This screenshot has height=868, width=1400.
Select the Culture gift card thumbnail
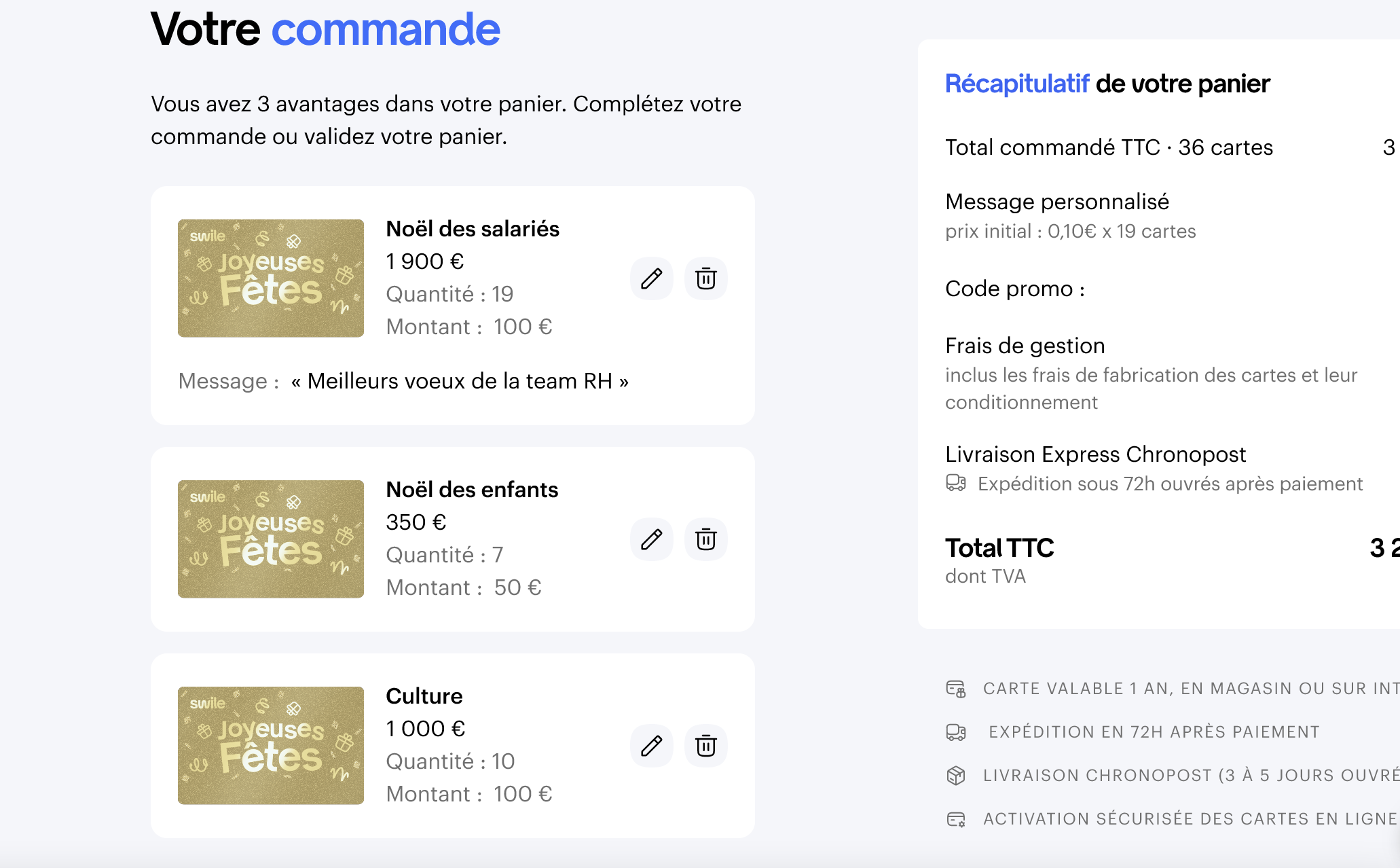click(271, 746)
